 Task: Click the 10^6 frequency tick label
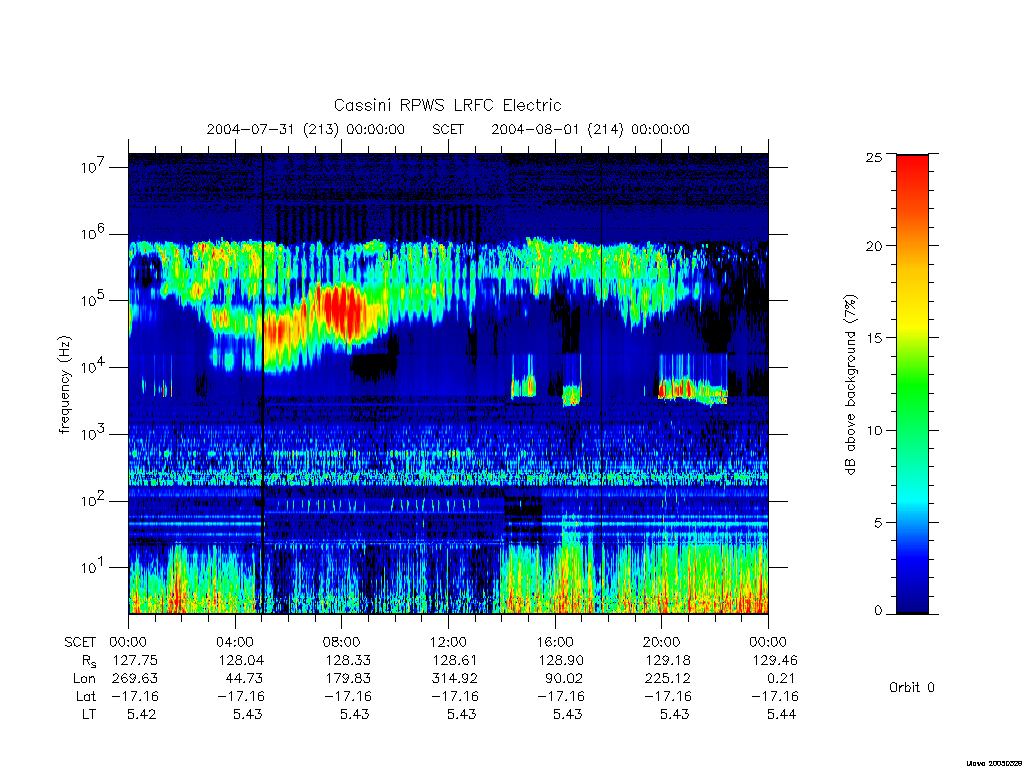point(94,233)
